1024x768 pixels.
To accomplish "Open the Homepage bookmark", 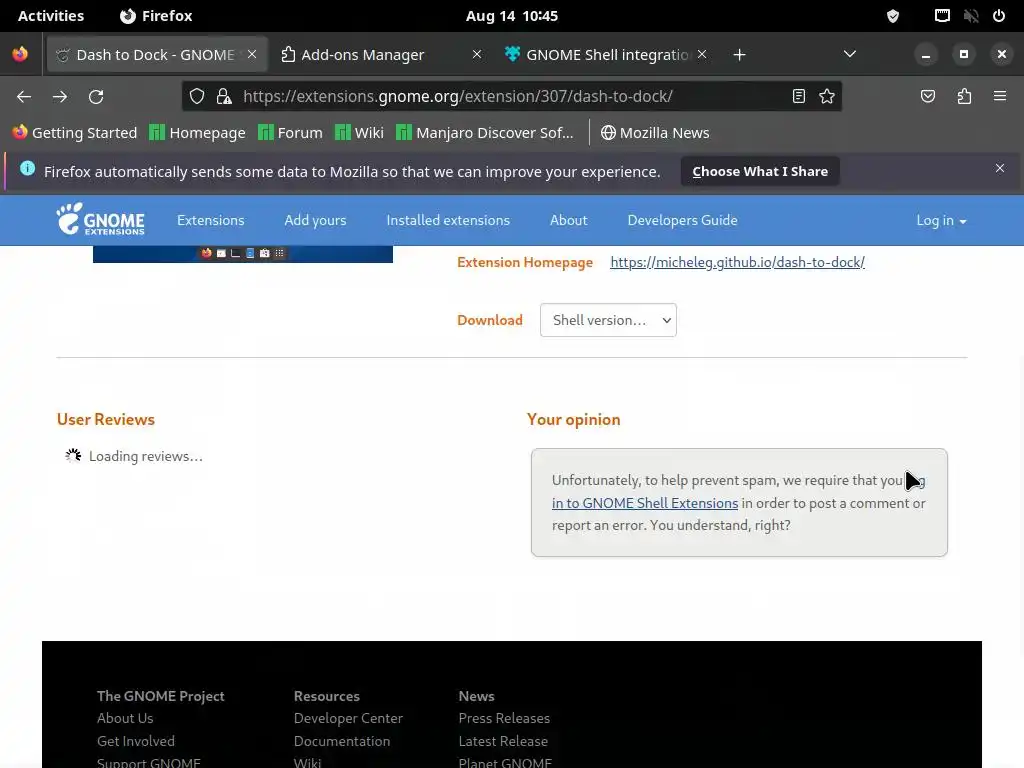I will click(197, 133).
